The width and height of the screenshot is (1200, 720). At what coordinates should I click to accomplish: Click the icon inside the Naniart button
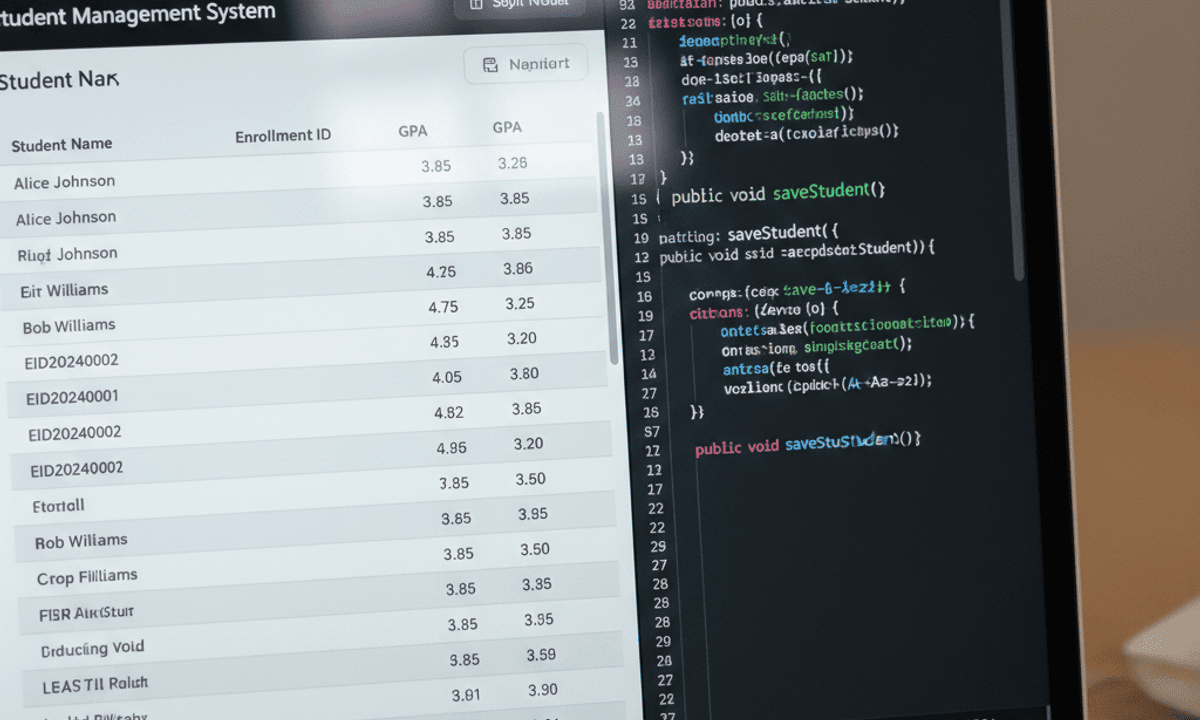pos(490,65)
